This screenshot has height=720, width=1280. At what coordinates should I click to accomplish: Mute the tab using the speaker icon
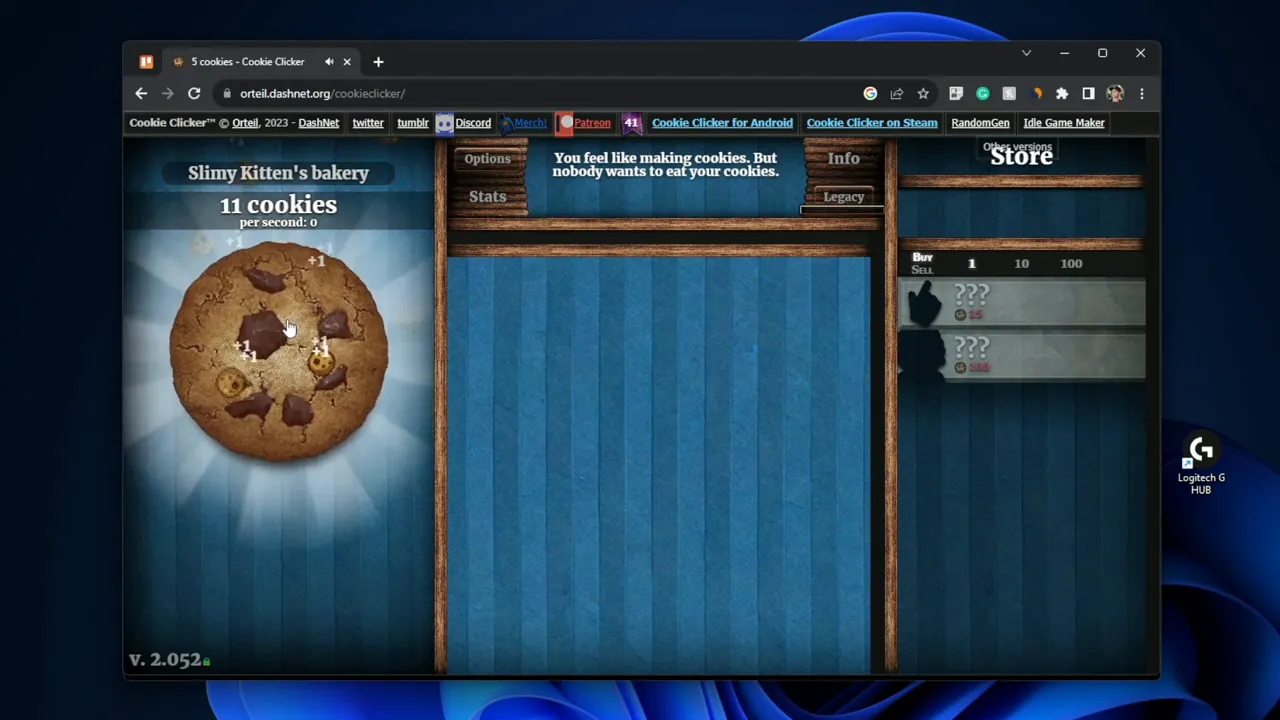click(329, 62)
